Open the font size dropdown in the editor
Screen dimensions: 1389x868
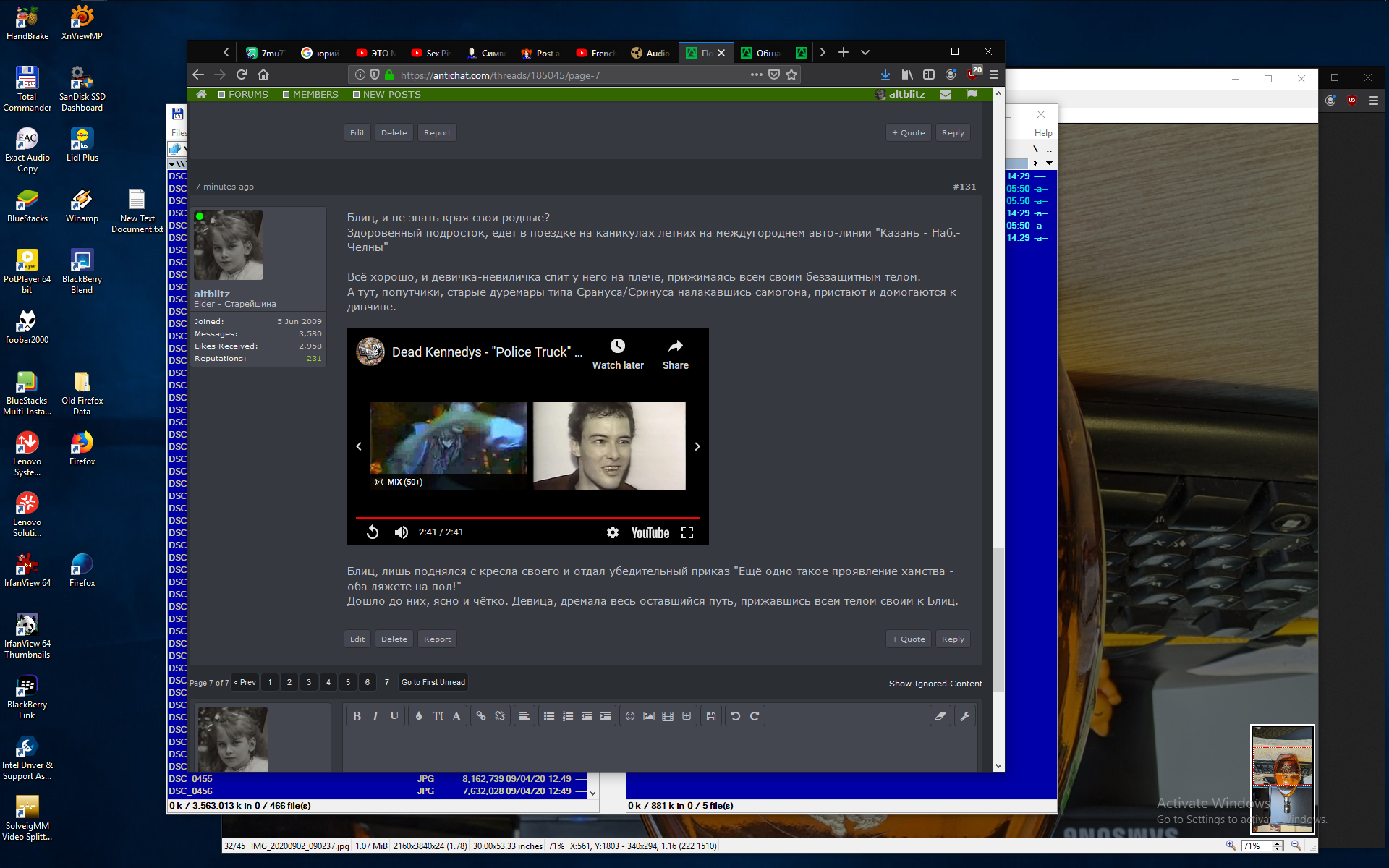pos(438,716)
